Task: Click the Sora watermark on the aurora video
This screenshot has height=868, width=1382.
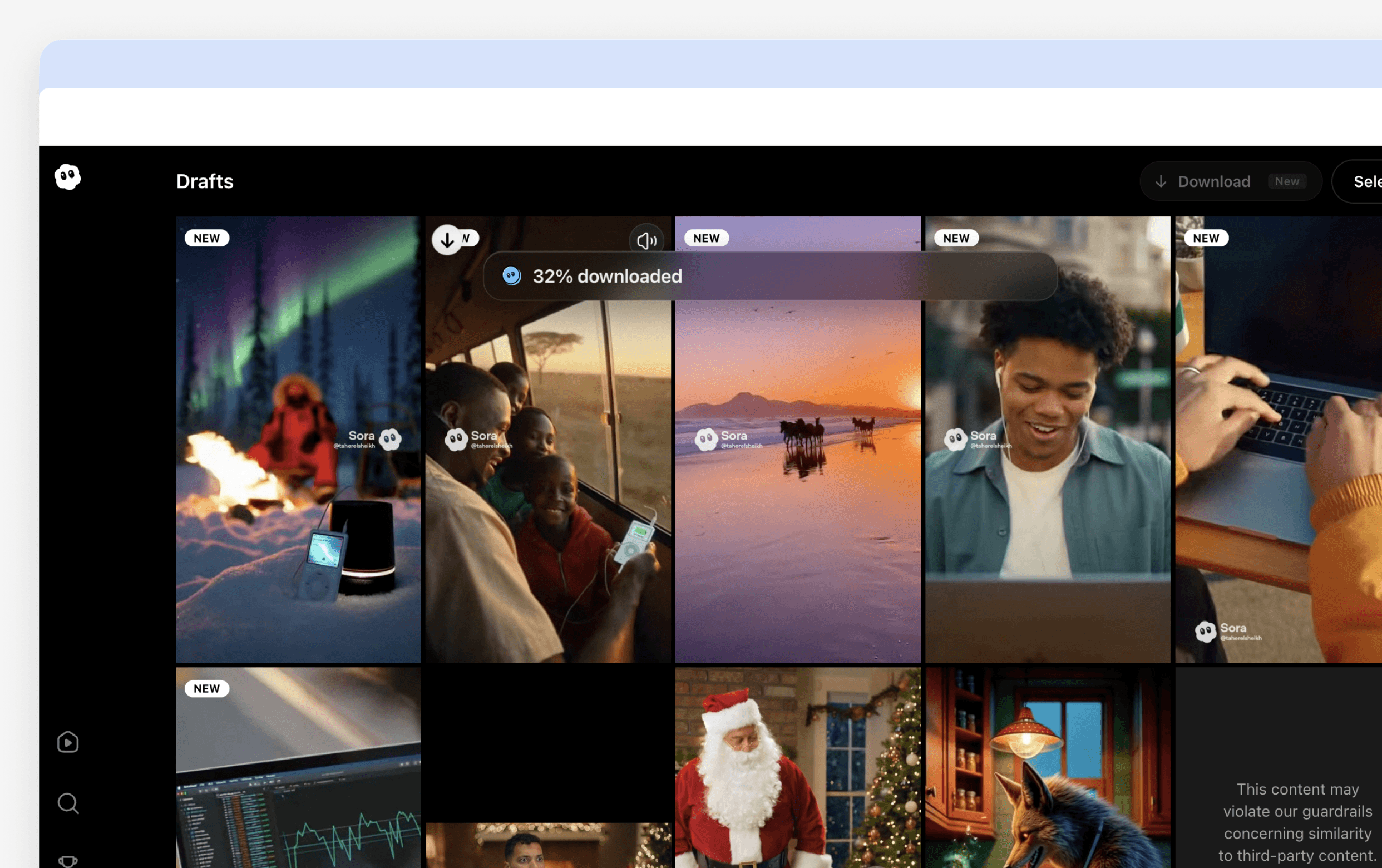Action: [x=374, y=439]
